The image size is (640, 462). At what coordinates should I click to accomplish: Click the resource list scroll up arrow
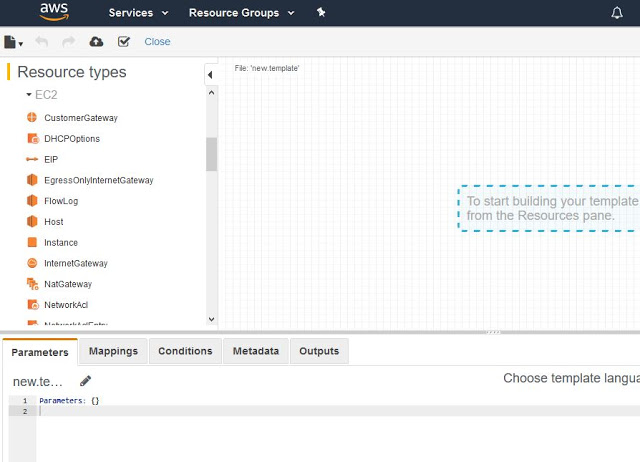211,93
